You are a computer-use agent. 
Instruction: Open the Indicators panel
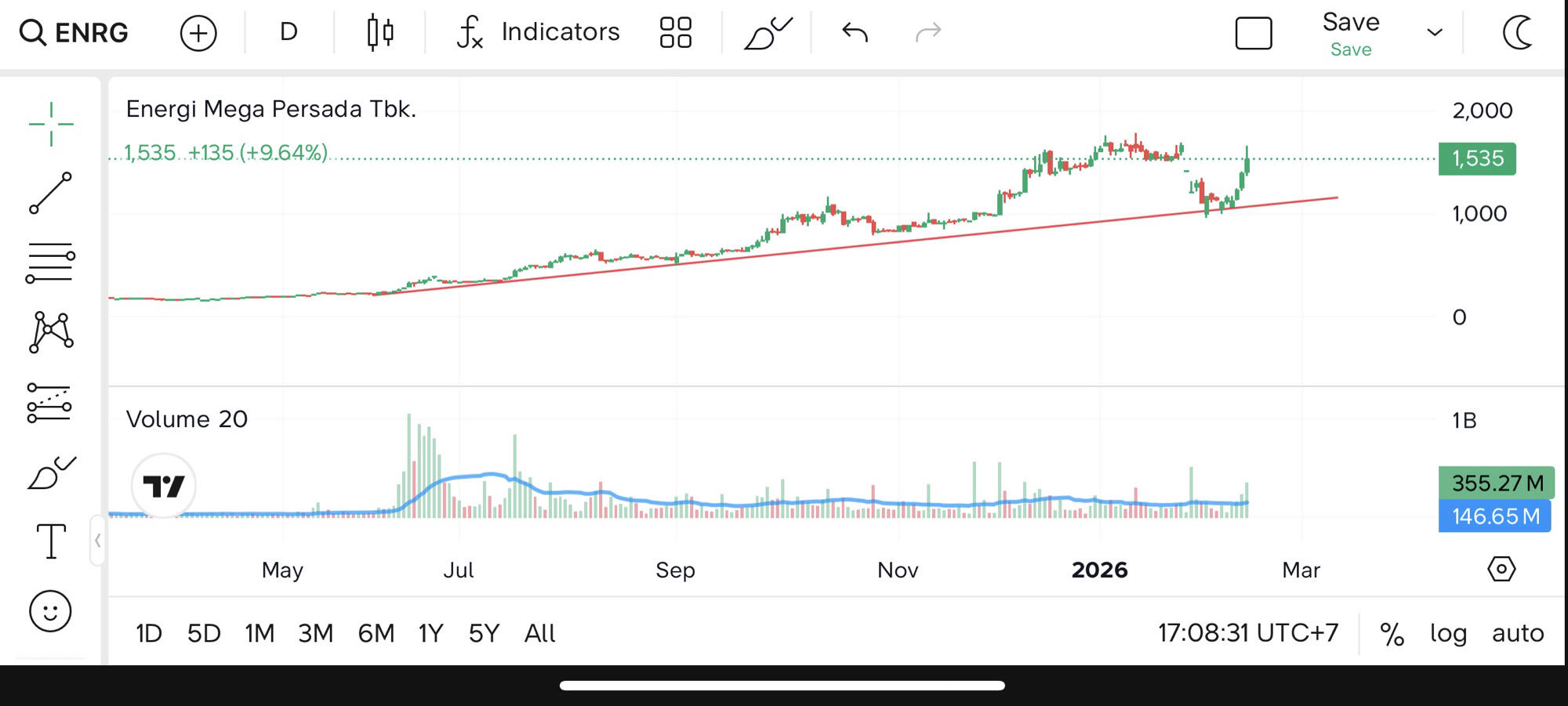pos(539,33)
